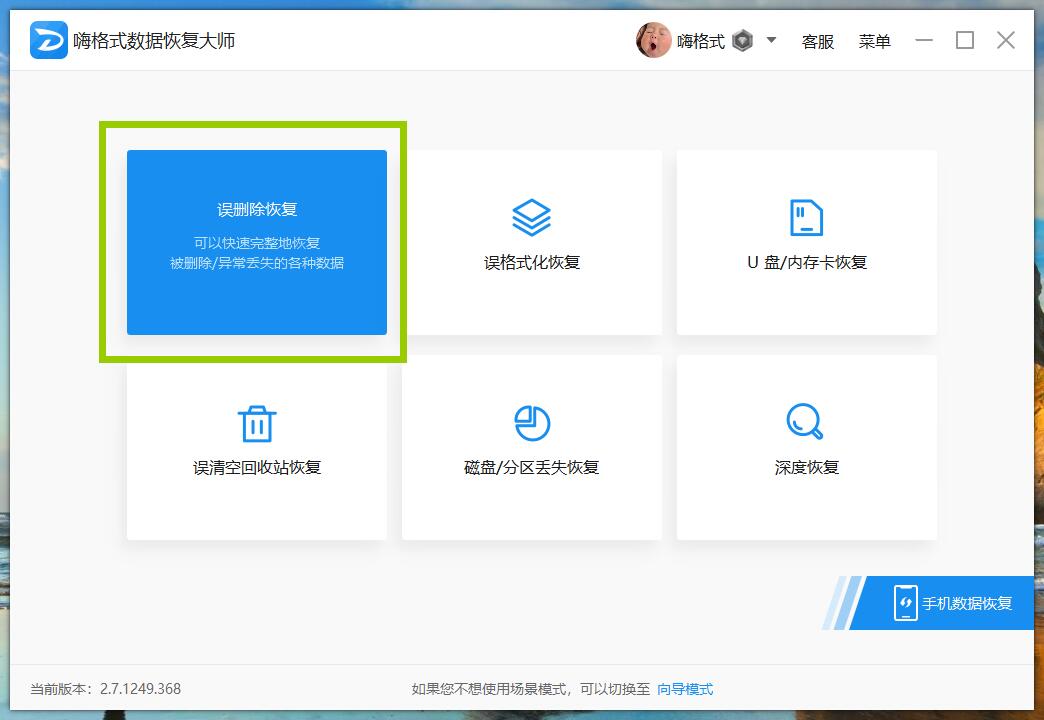Screen dimensions: 1044x720
Task: Select the 深度恢复 label
Action: point(806,468)
